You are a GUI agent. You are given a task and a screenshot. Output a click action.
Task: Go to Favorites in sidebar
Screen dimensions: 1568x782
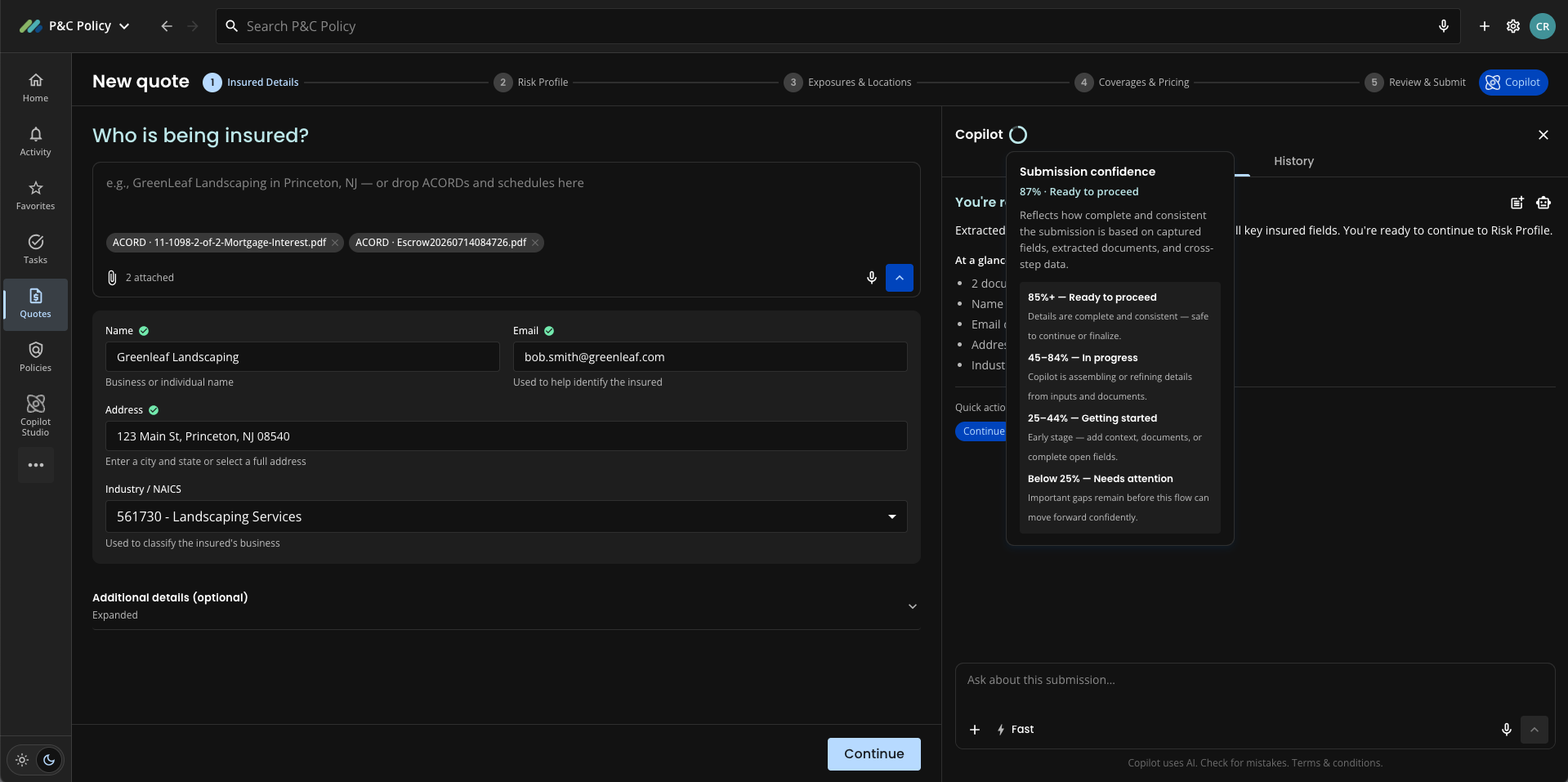coord(35,195)
